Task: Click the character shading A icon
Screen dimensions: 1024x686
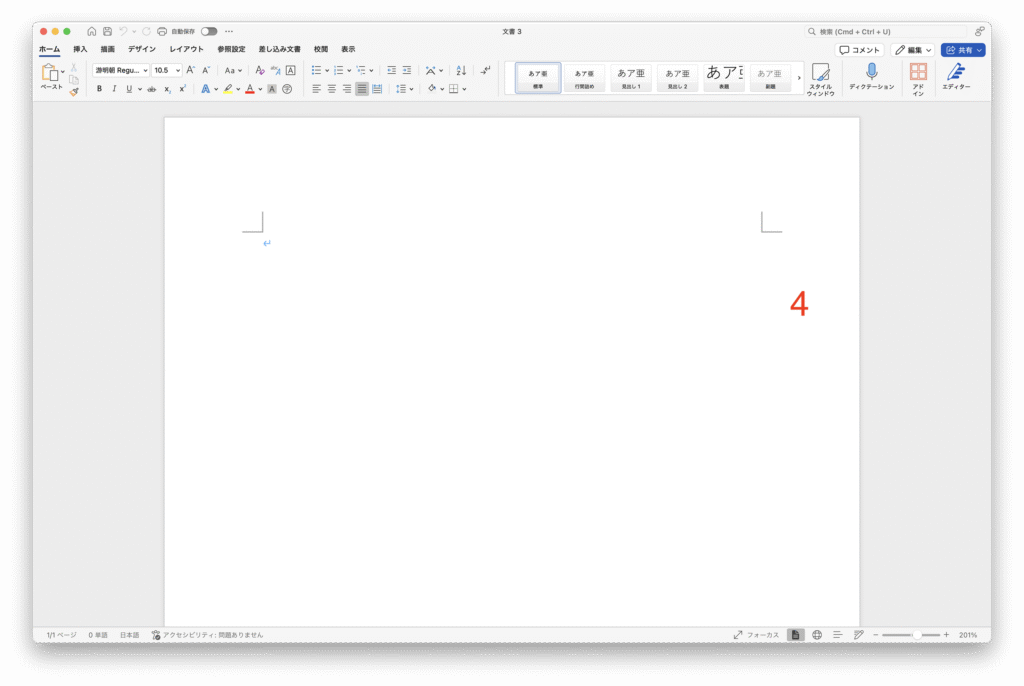Action: coord(272,89)
